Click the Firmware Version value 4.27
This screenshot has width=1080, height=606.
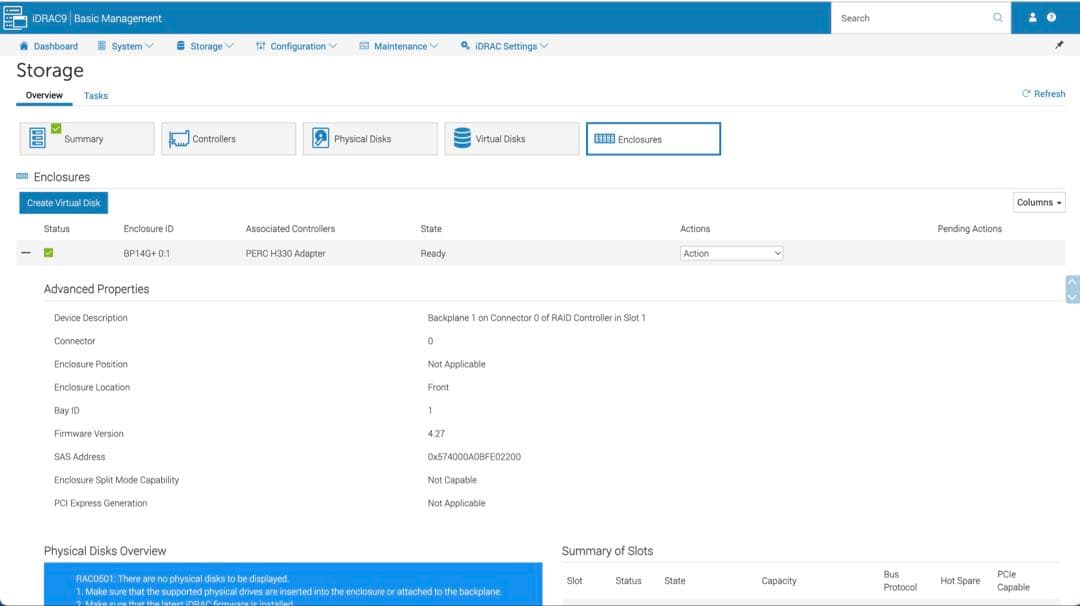point(436,433)
